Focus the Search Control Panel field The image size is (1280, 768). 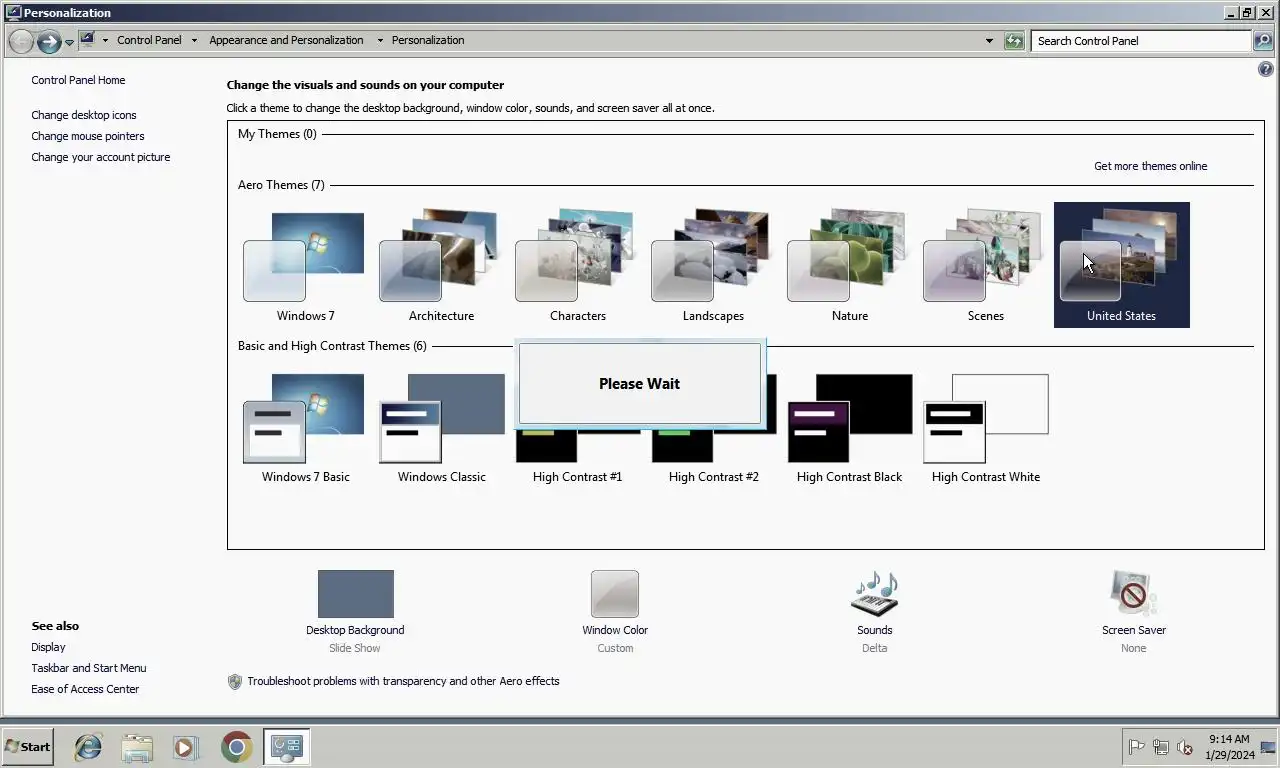click(x=1140, y=41)
